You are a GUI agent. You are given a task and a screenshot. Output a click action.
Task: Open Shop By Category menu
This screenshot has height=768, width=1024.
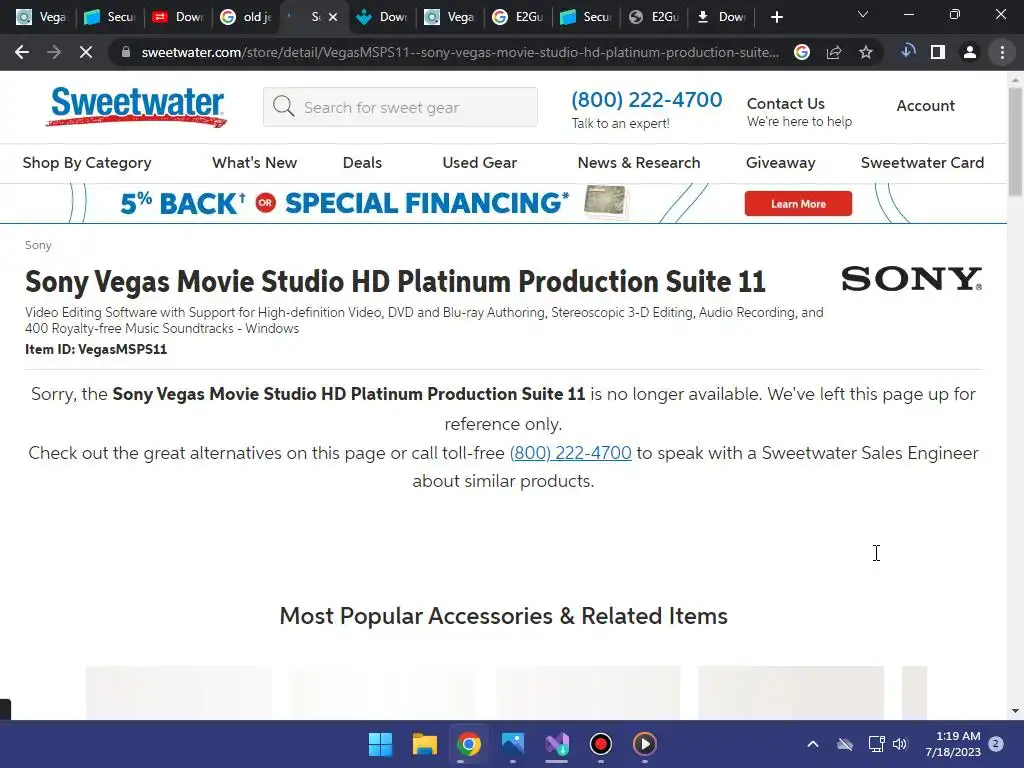click(87, 163)
